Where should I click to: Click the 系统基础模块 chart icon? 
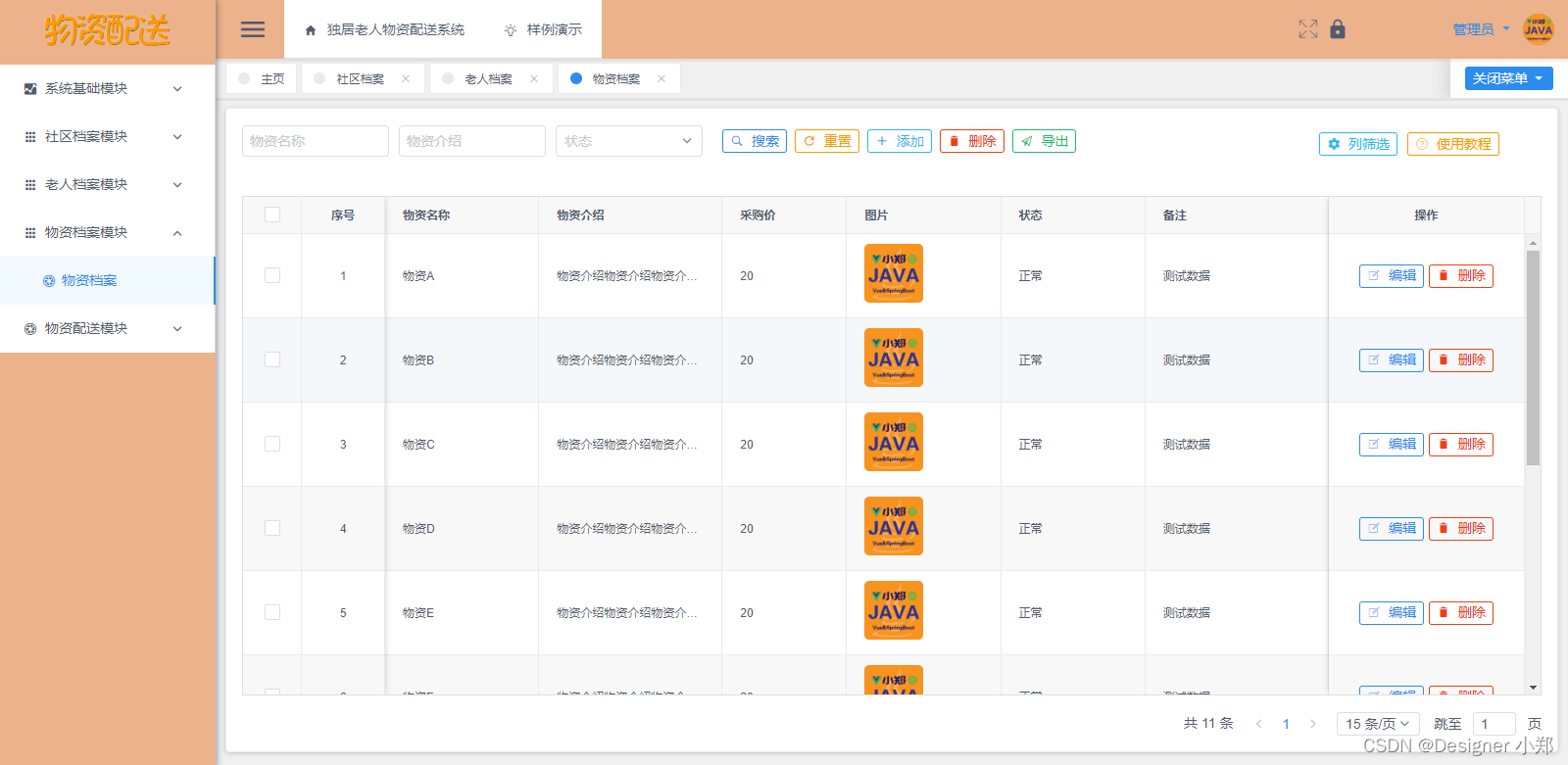[30, 89]
